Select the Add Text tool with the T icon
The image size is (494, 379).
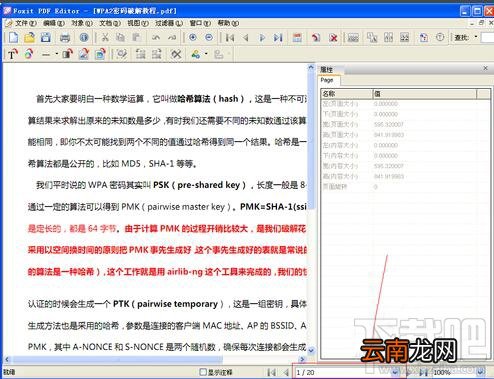click(12, 54)
